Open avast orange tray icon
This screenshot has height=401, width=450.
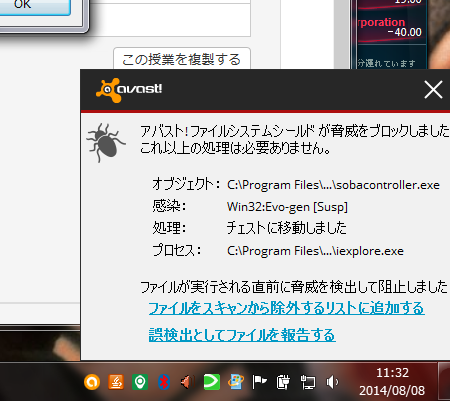coord(92,382)
